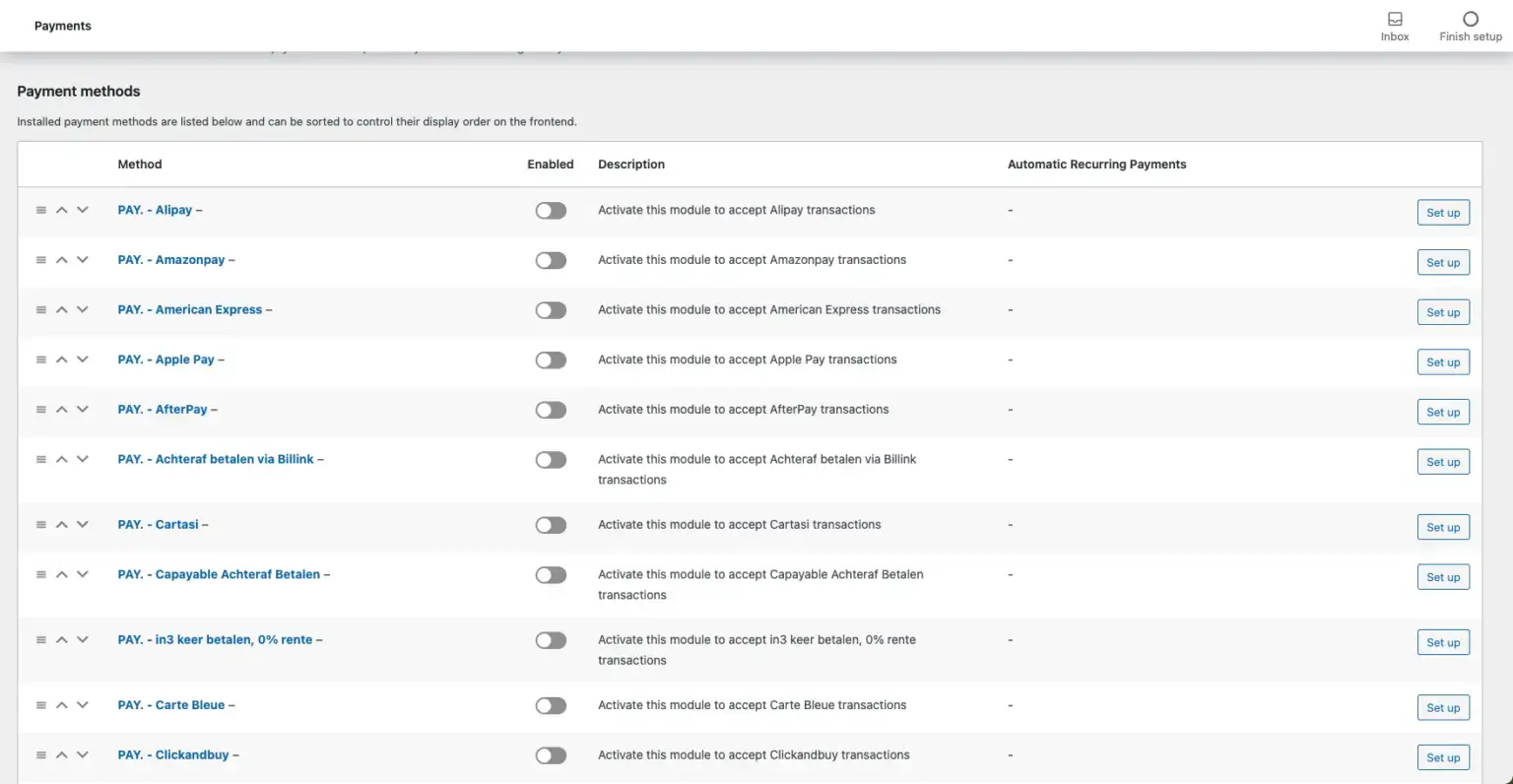
Task: Grab the drag handle for PAY. Alipay
Action: click(41, 210)
